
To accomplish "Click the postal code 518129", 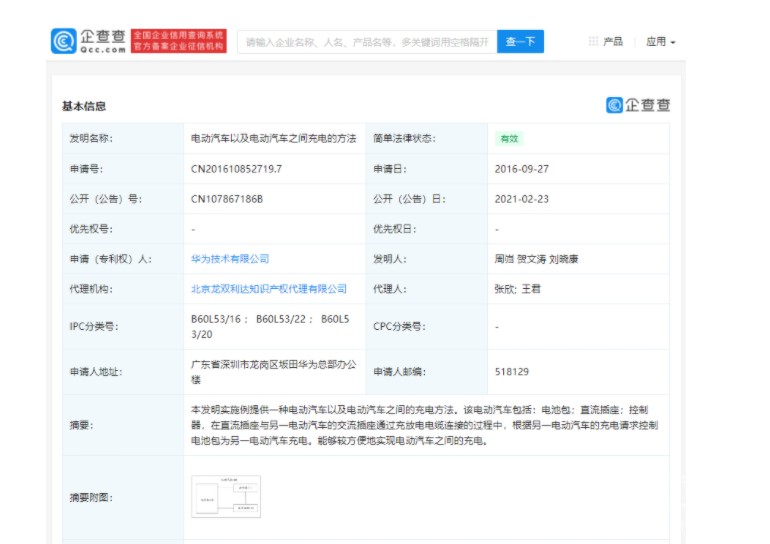I will (512, 372).
